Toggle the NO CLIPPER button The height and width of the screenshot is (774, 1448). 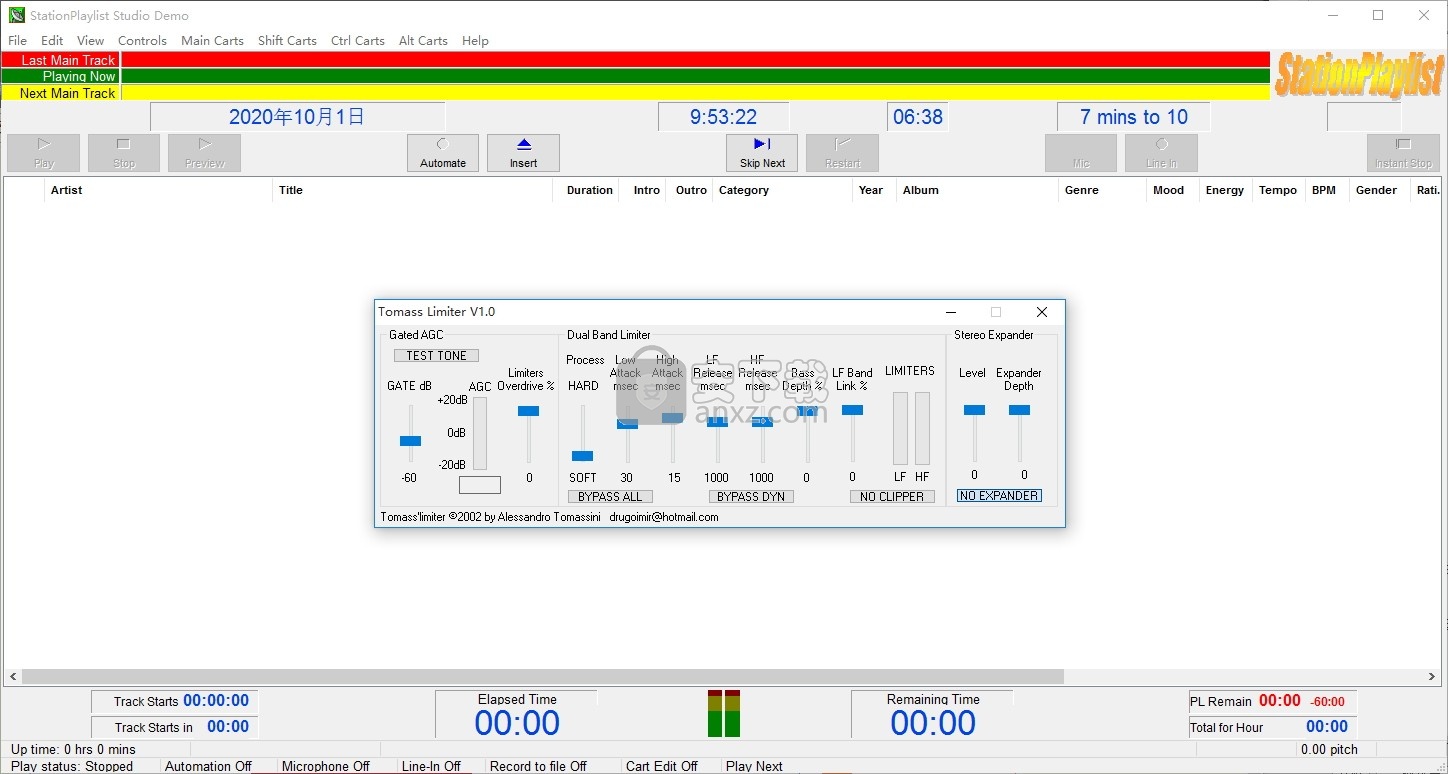[x=892, y=497]
